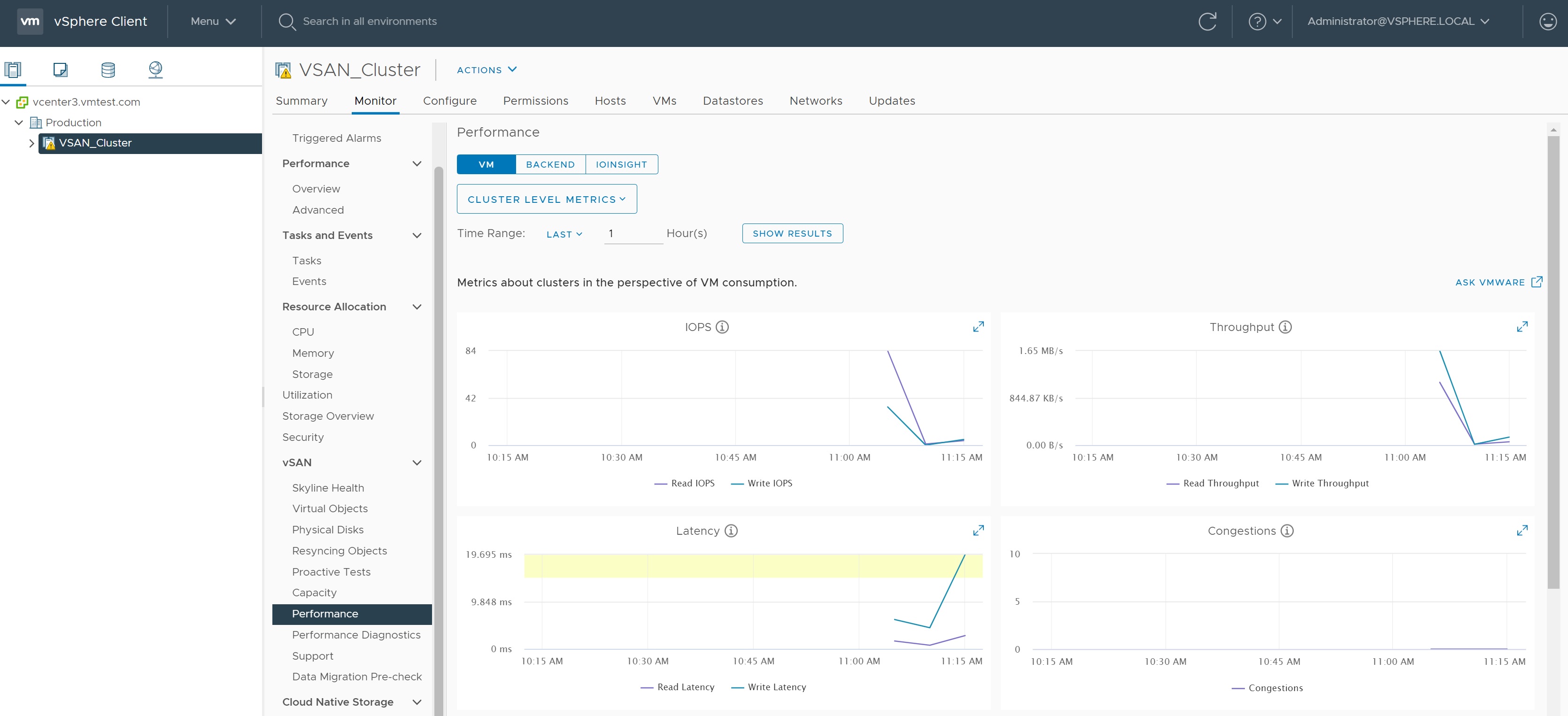Open the Cluster Level Metrics dropdown
Screen dimensions: 1568x716
click(546, 199)
